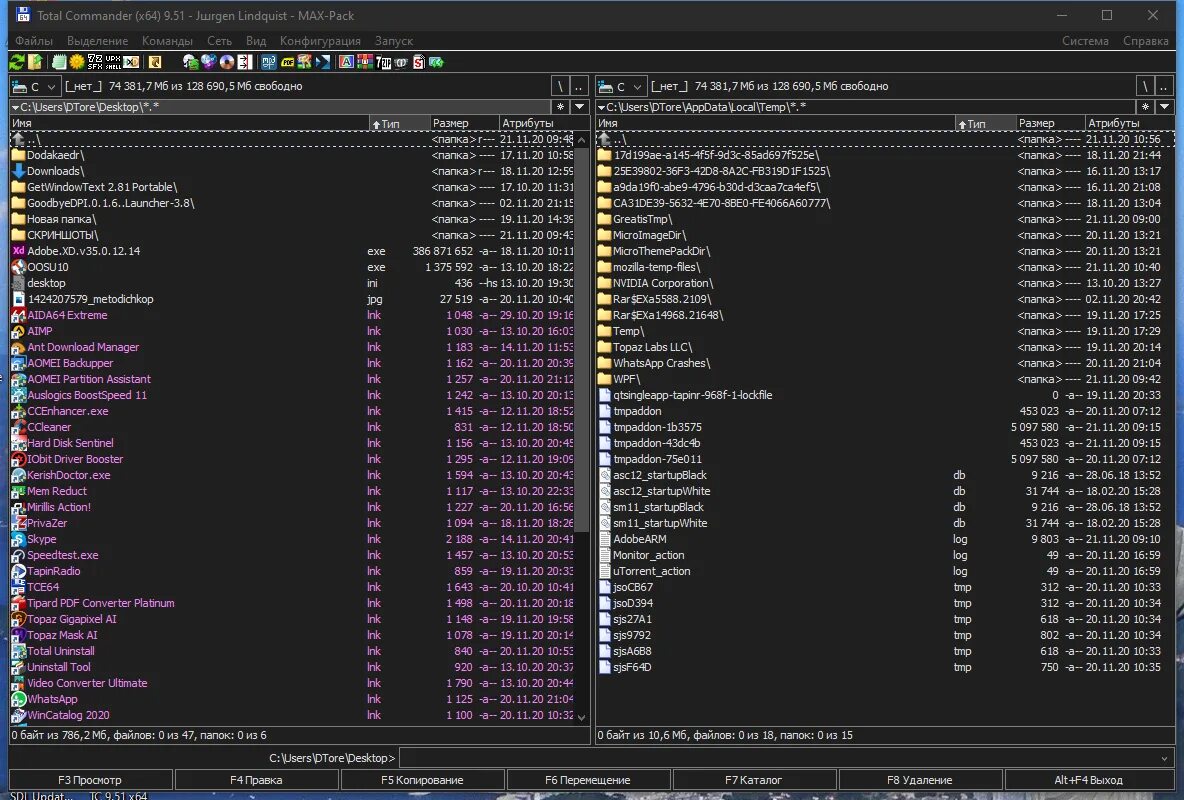Open the Файлы menu
The width and height of the screenshot is (1184, 800).
(x=34, y=41)
